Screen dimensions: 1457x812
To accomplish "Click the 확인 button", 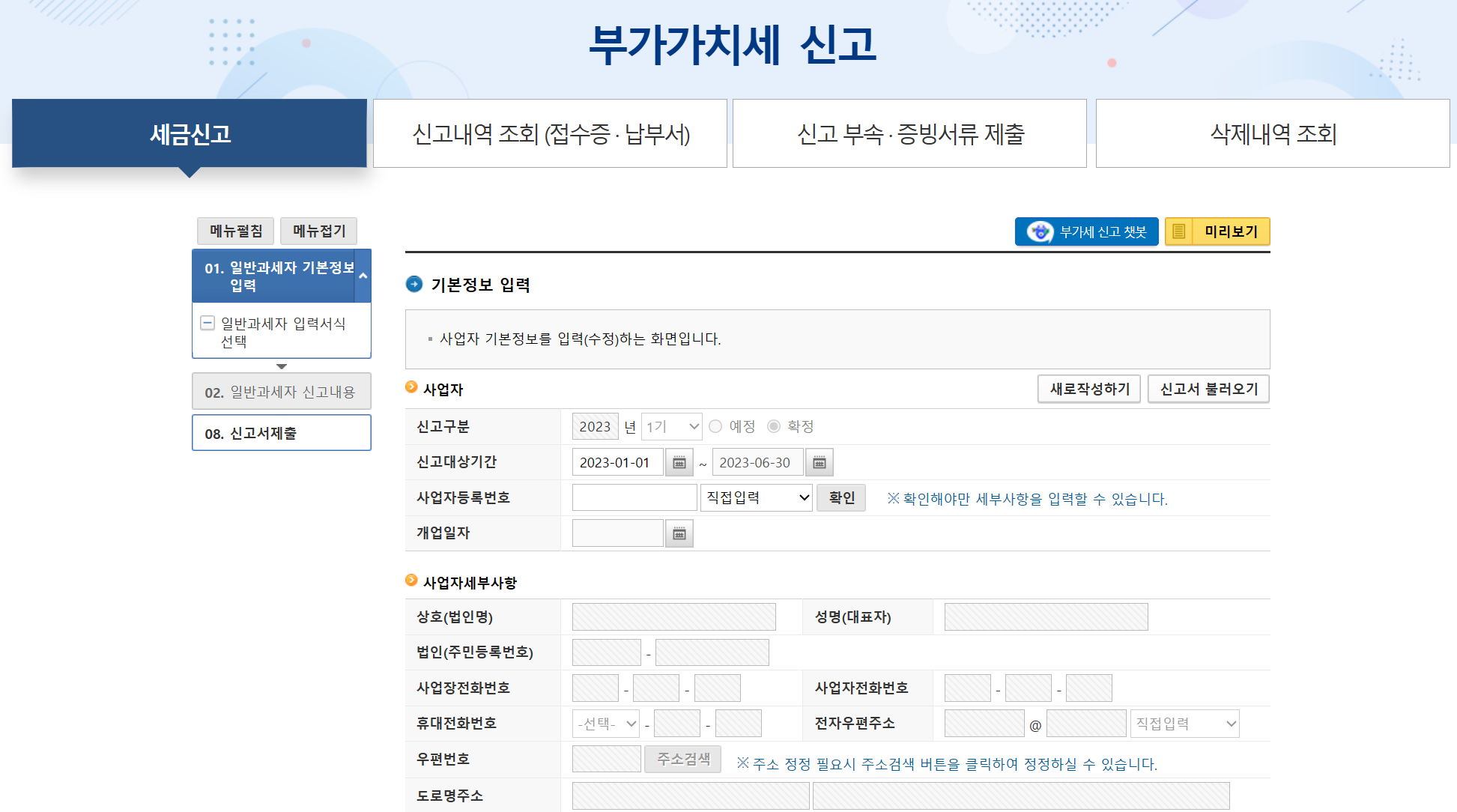I will coord(841,497).
